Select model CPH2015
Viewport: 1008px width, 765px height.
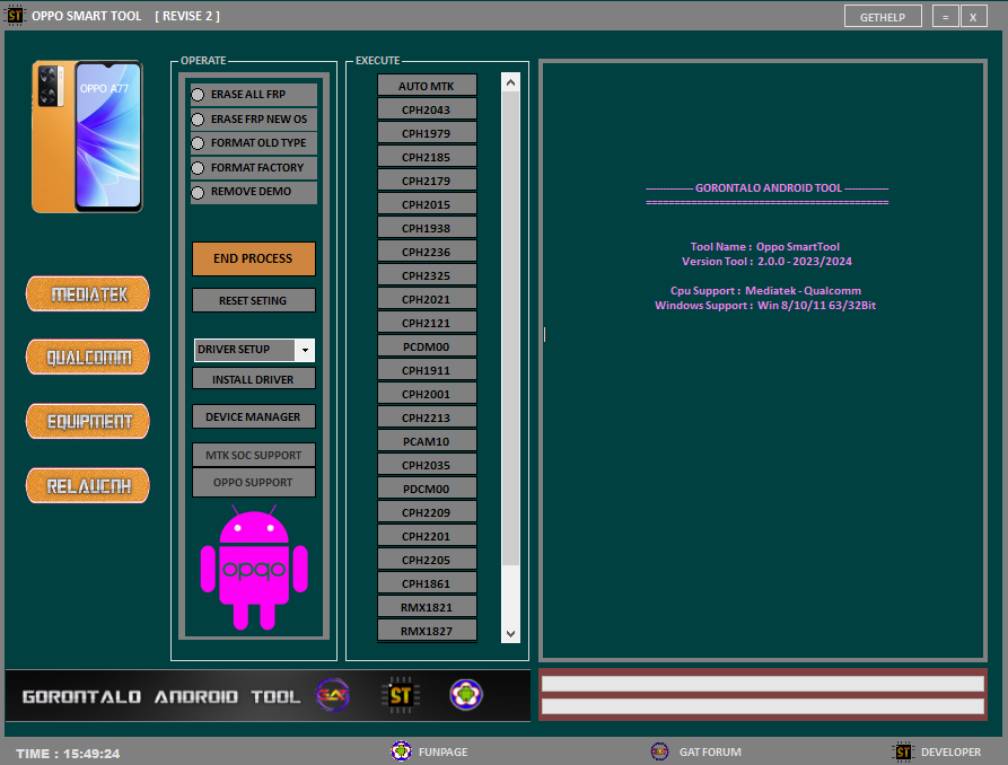(427, 204)
